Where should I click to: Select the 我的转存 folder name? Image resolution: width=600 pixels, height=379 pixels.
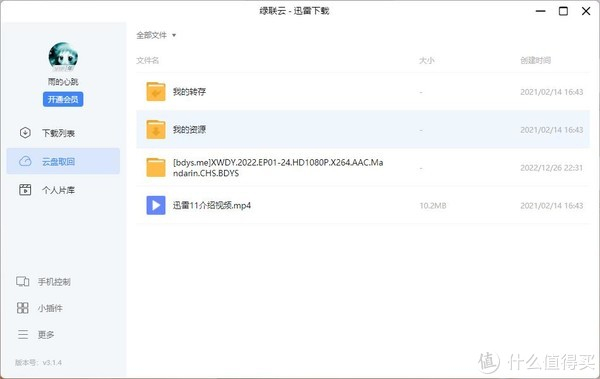pyautogui.click(x=189, y=91)
